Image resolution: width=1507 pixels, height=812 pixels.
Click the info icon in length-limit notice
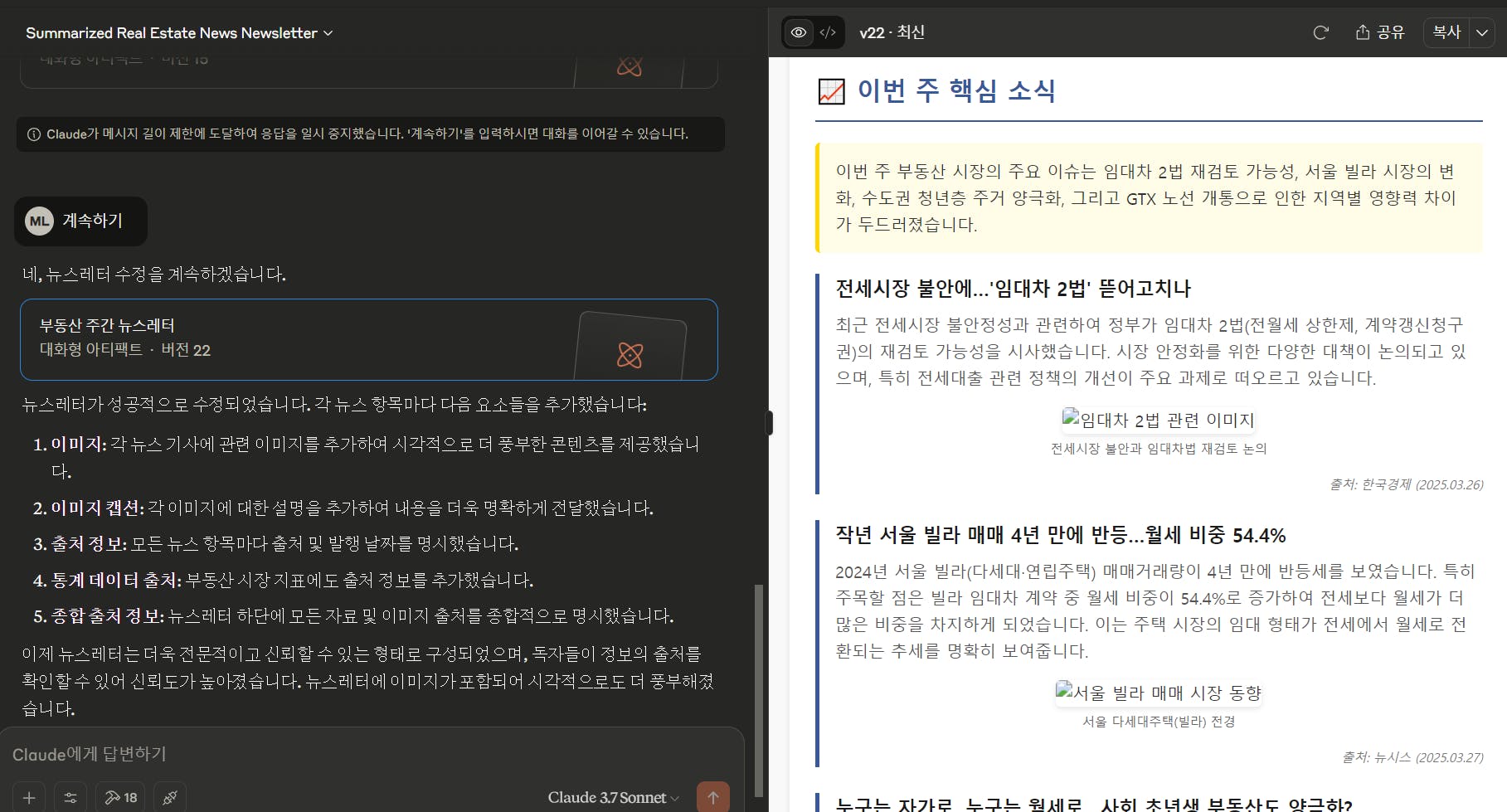coord(34,134)
